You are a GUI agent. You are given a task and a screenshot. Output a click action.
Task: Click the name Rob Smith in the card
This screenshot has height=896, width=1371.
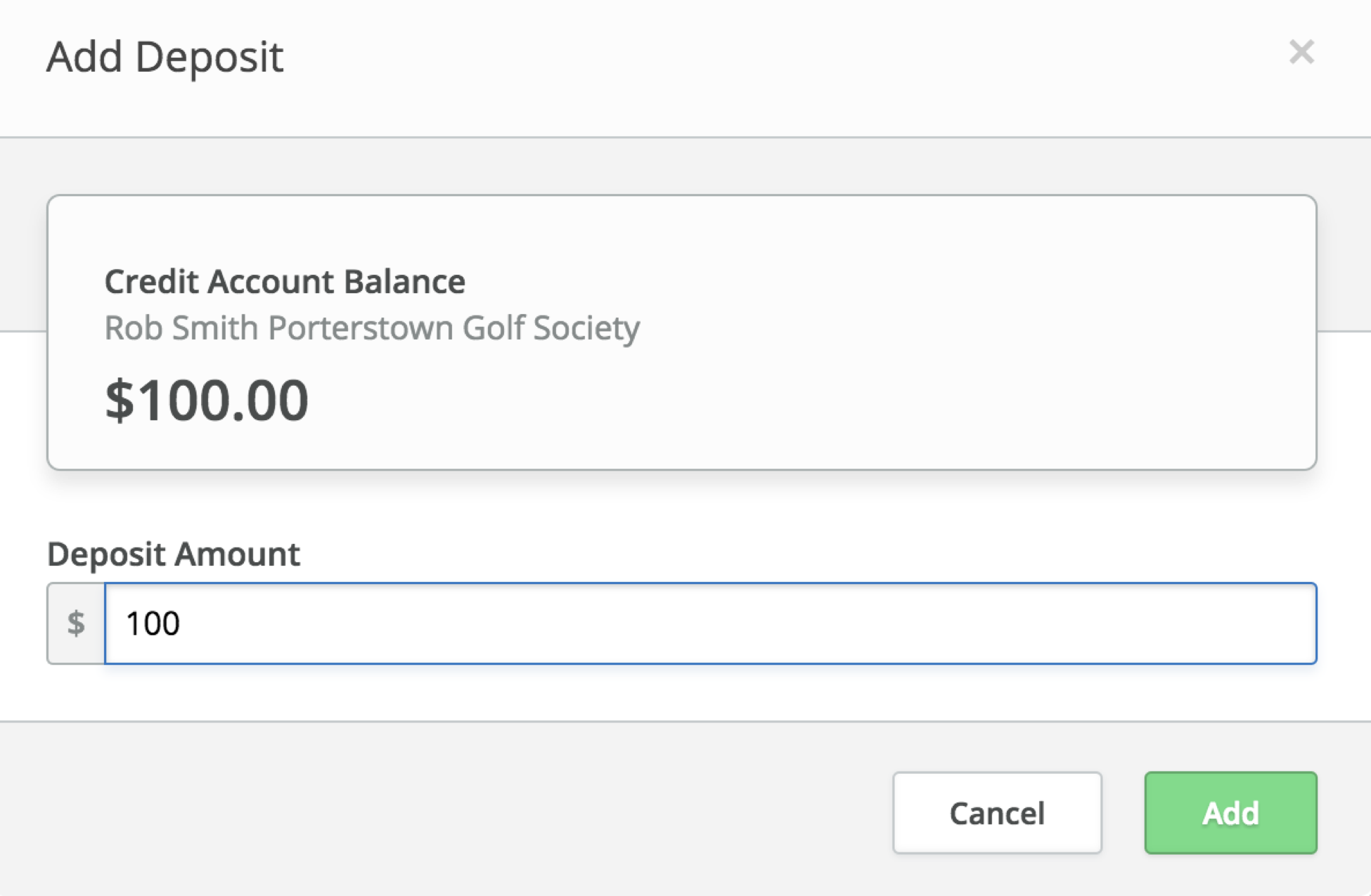(x=181, y=327)
